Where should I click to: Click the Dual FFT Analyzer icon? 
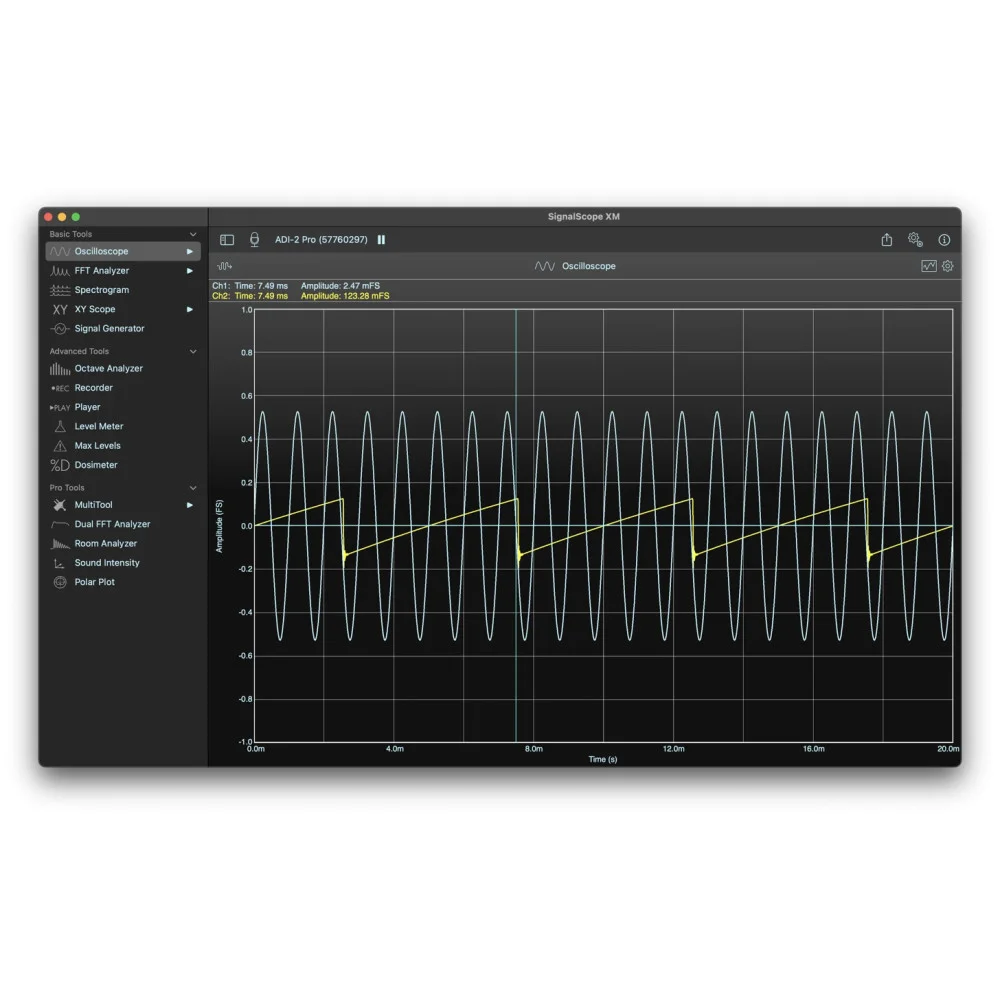(x=60, y=524)
